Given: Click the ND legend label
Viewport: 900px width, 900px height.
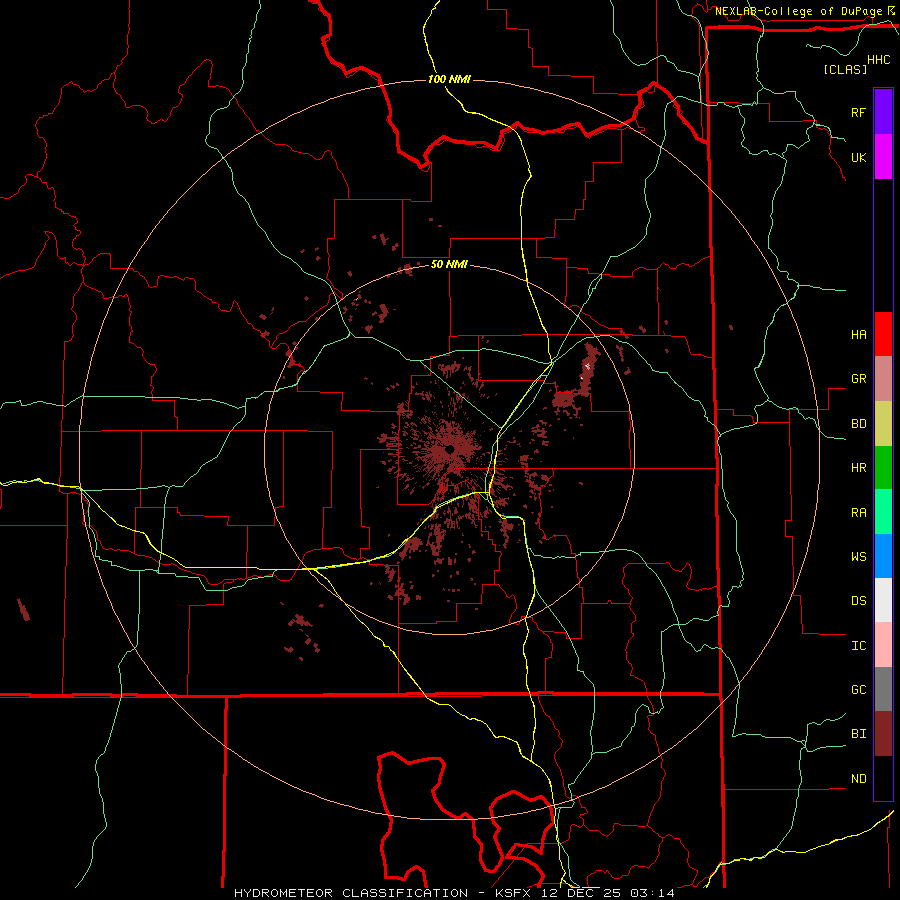Looking at the screenshot, I should pyautogui.click(x=858, y=778).
